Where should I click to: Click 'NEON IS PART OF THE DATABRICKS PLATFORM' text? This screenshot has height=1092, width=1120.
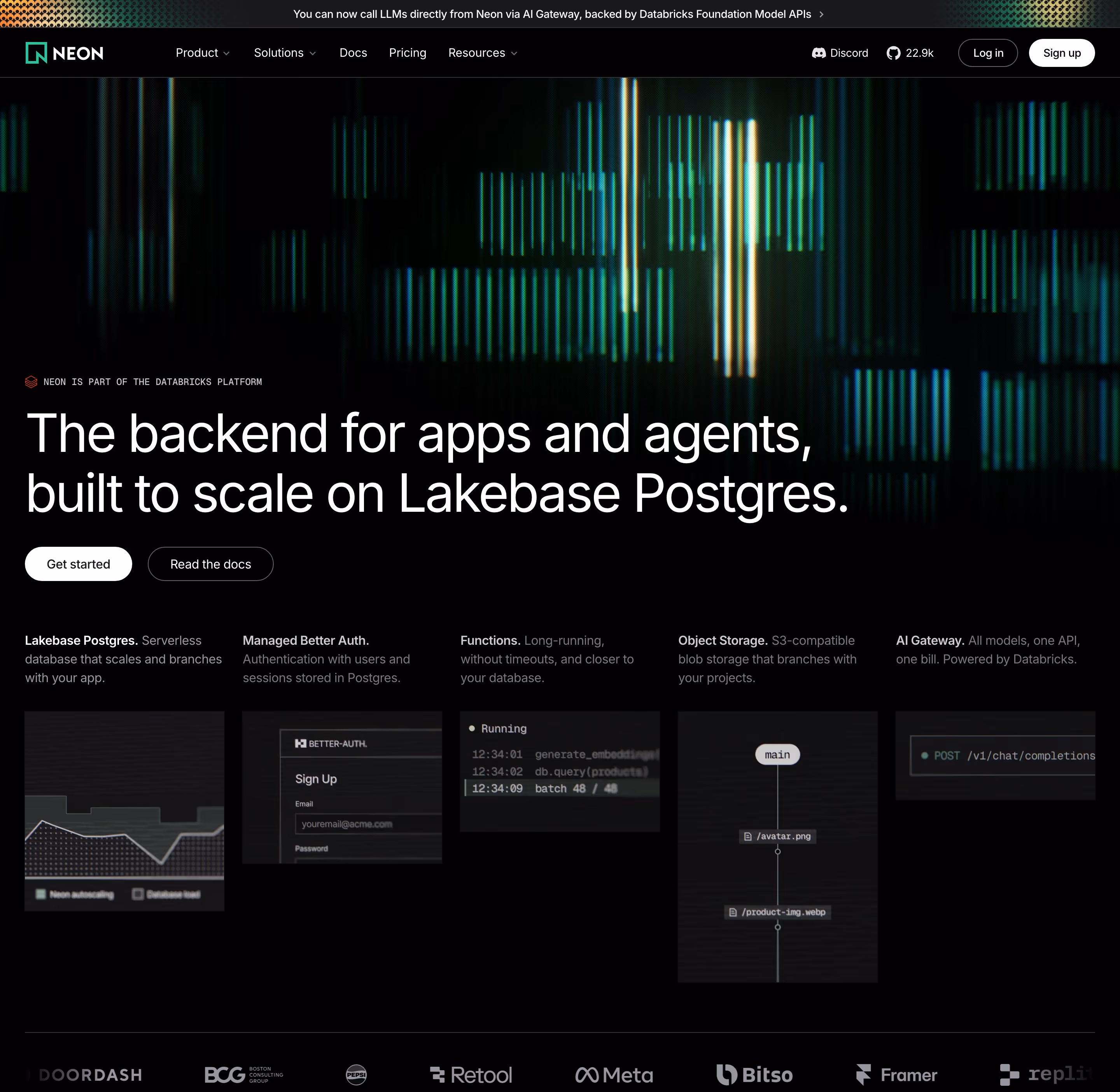point(152,382)
